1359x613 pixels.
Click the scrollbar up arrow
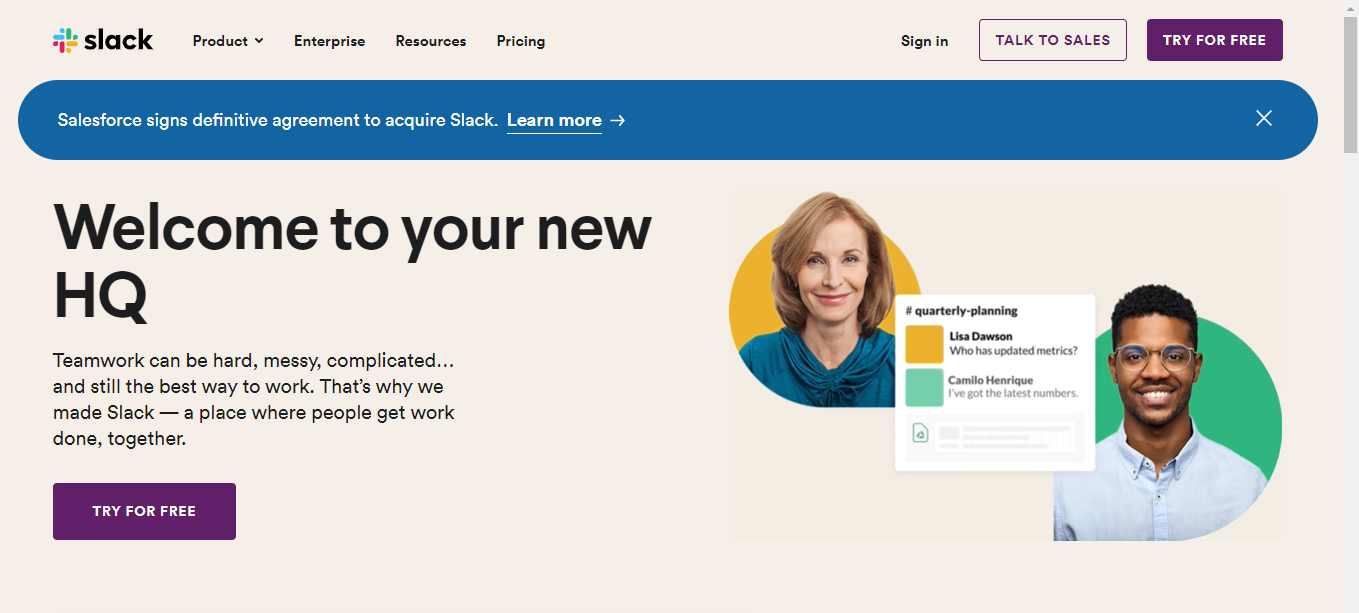coord(1350,8)
